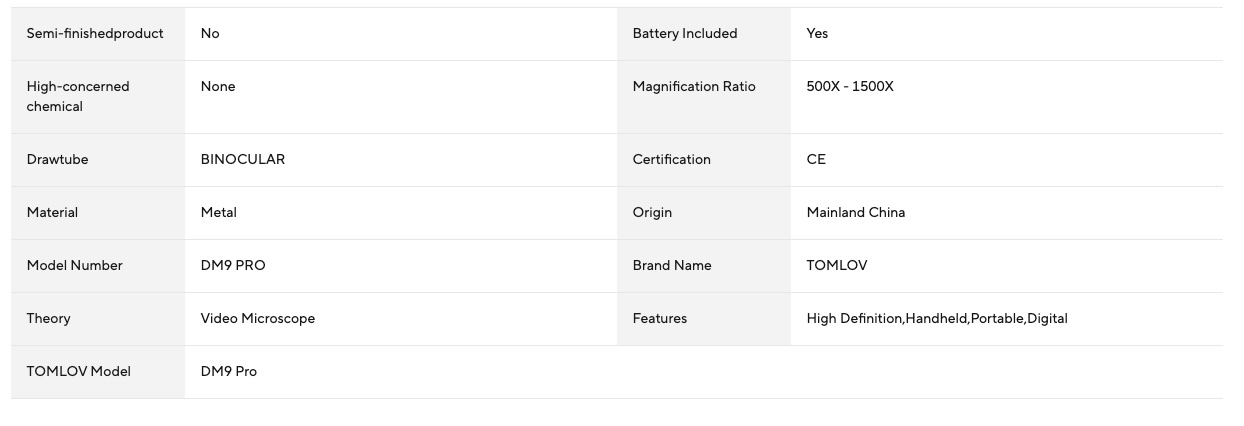
Task: Click the Brand Name value TOMLOV
Action: click(837, 266)
